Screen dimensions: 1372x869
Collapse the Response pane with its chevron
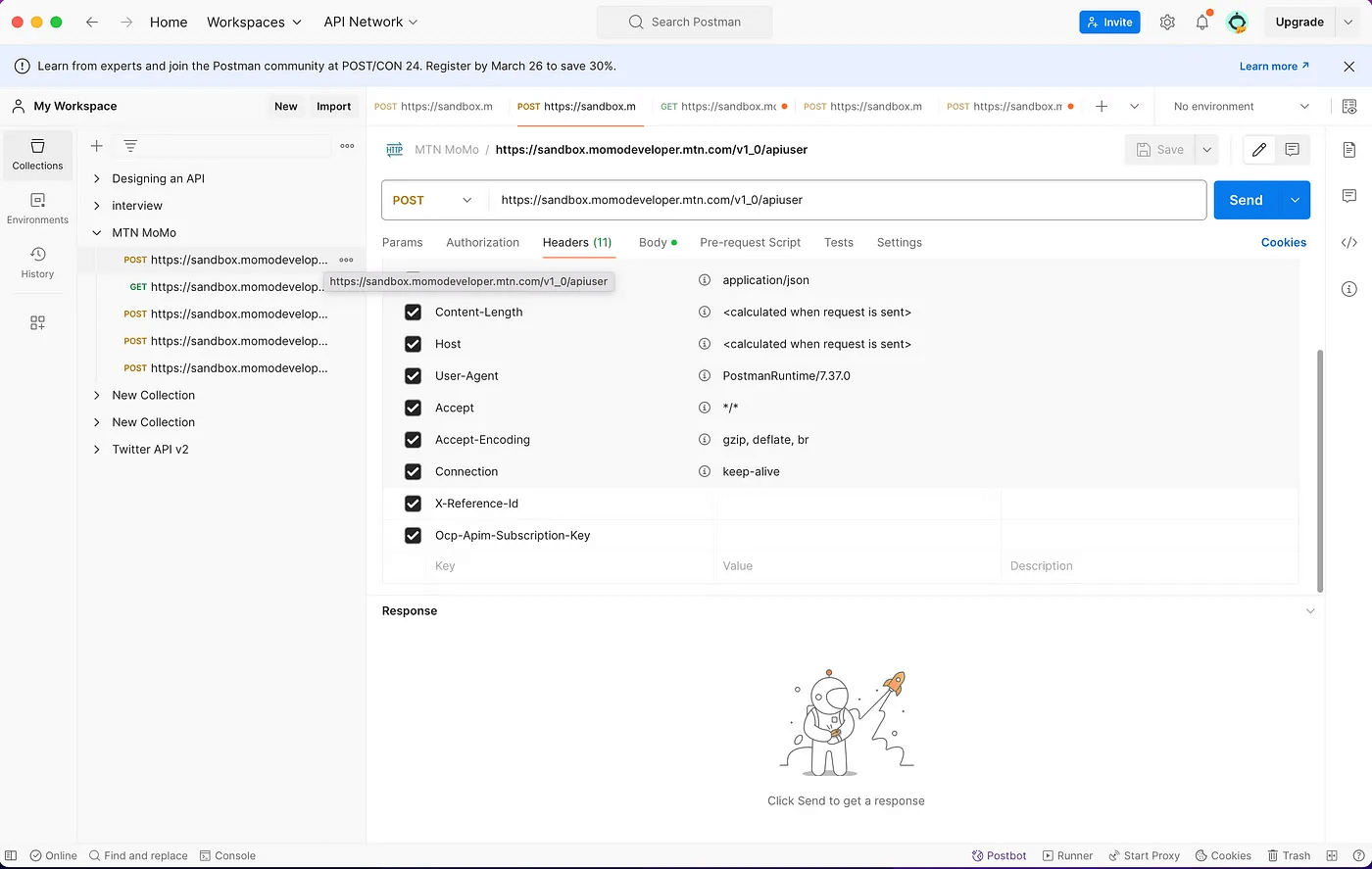tap(1310, 611)
